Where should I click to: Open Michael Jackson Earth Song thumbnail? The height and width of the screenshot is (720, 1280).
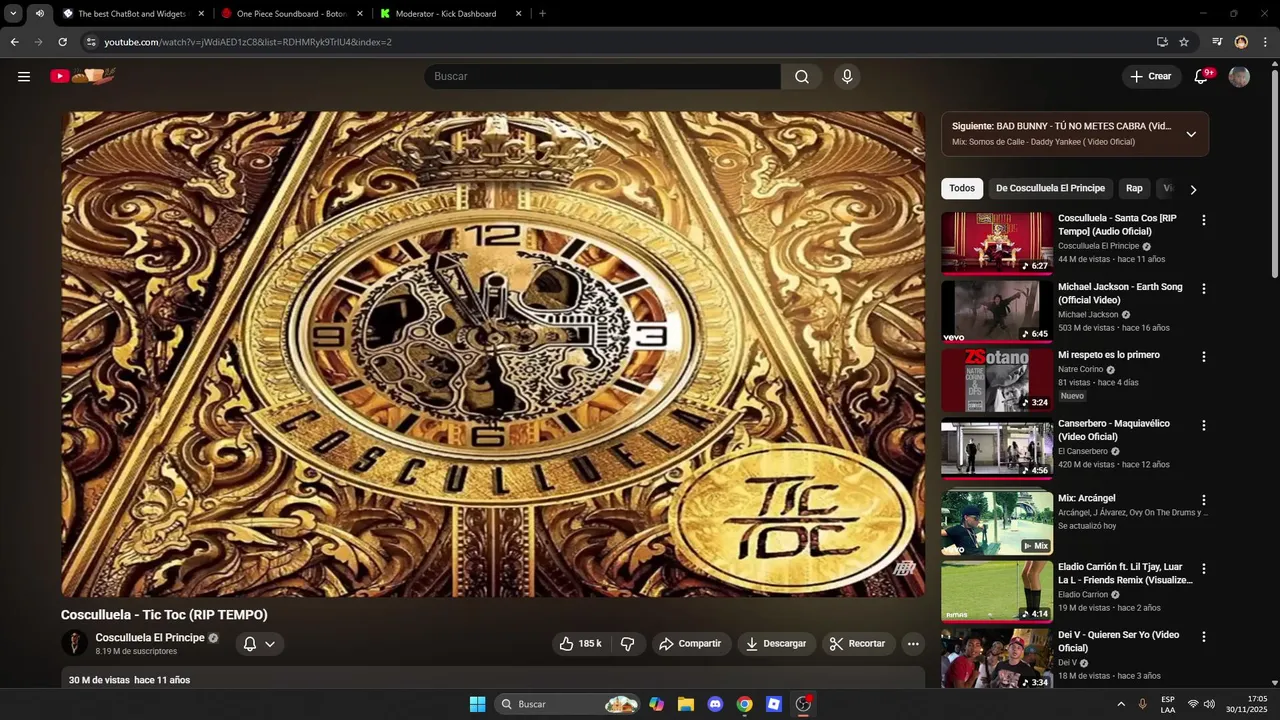(x=997, y=311)
